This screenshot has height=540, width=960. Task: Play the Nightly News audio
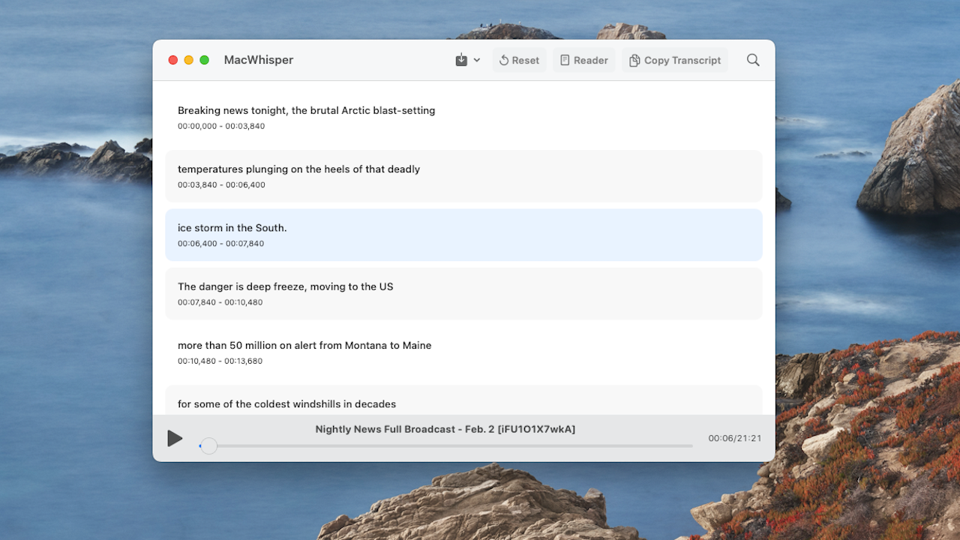coord(175,438)
